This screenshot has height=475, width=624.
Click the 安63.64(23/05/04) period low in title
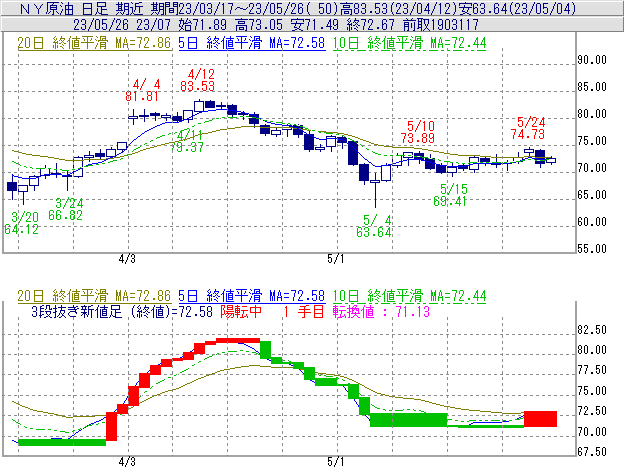(x=517, y=8)
